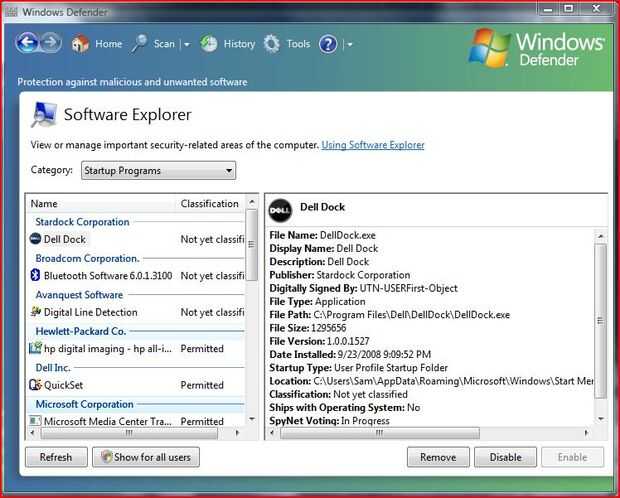Click the large Dell logo in details pane
Image resolution: width=620 pixels, height=498 pixels.
[280, 210]
